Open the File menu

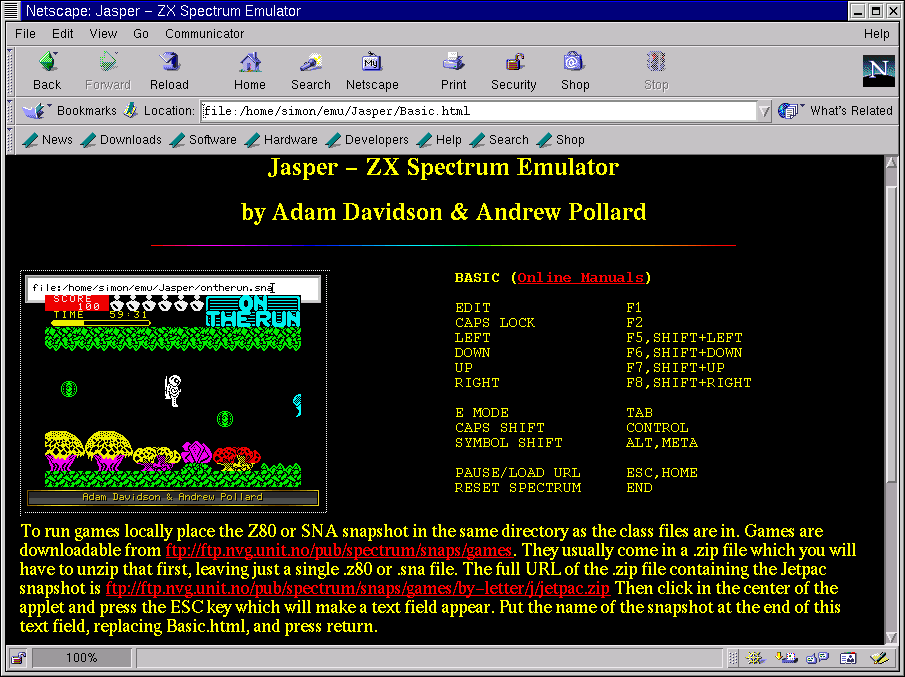tap(25, 33)
